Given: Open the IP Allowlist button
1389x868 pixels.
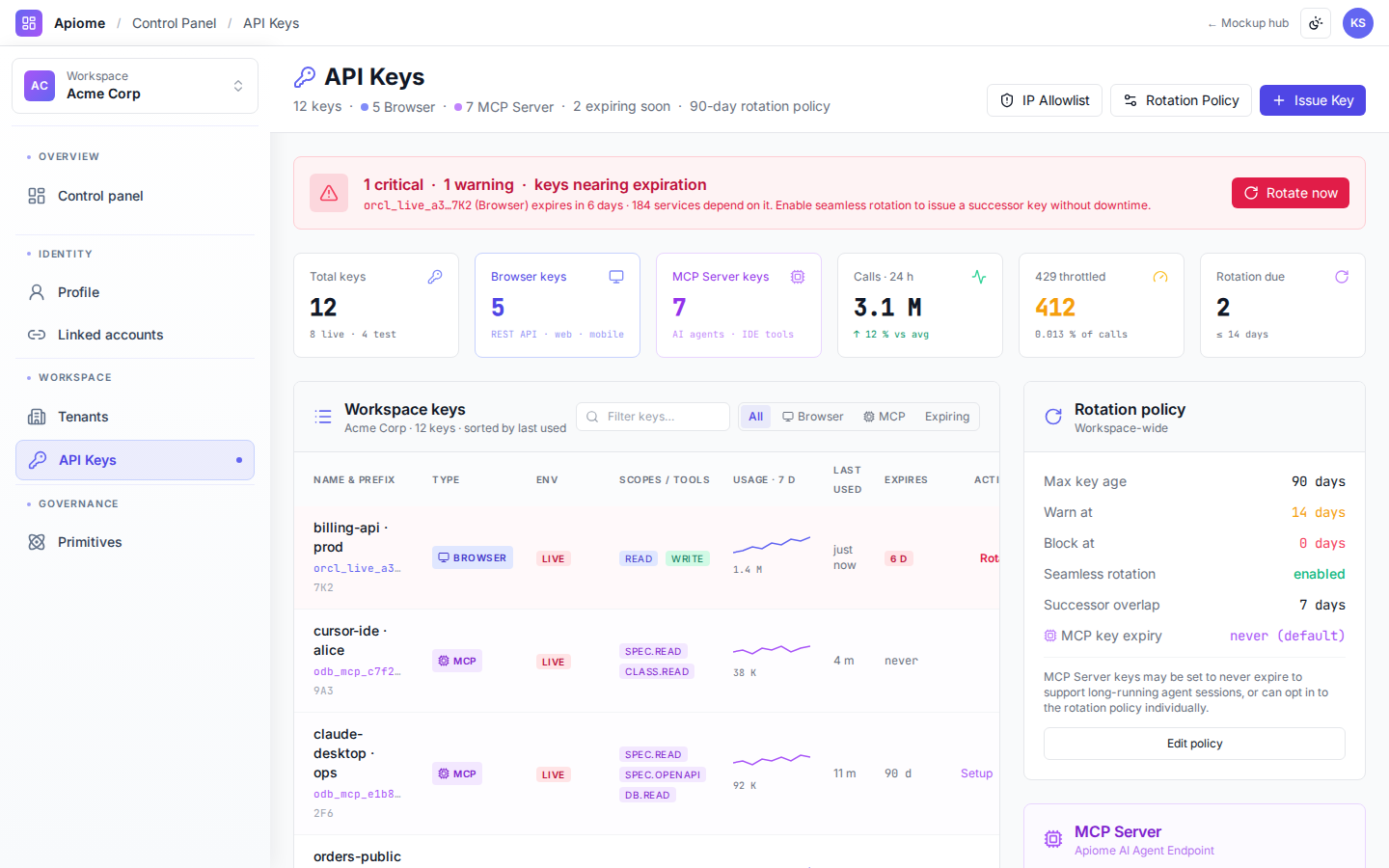Looking at the screenshot, I should [x=1045, y=100].
